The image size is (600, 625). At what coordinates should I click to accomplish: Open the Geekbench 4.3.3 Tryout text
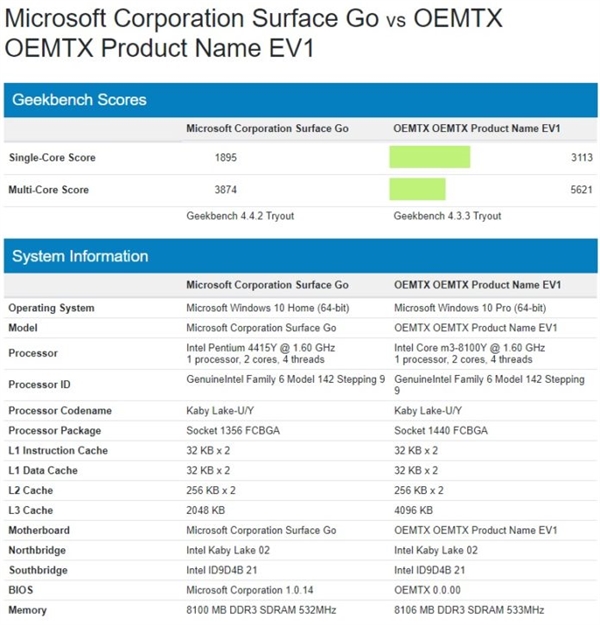[x=447, y=216]
